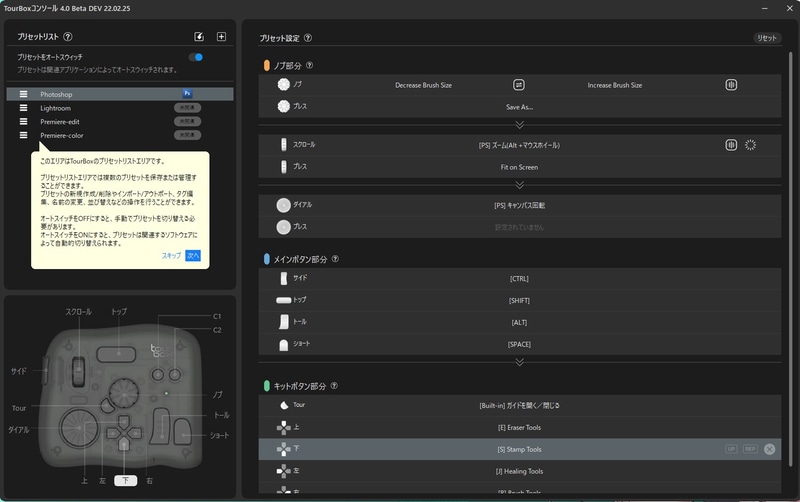Click REP option in Stamp Tools row
The image size is (800, 502).
(750, 449)
